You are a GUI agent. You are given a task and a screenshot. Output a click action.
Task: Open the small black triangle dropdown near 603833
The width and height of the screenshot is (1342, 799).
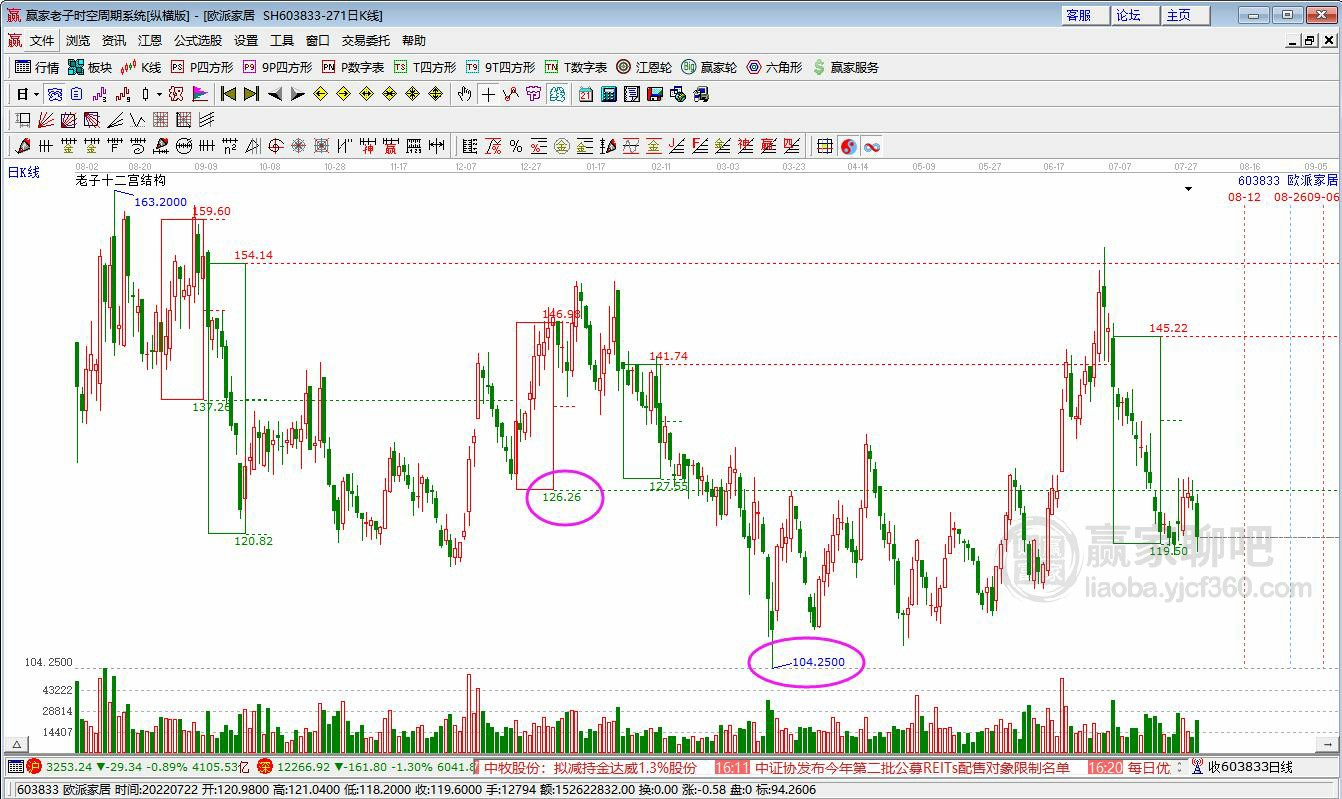pyautogui.click(x=1188, y=188)
